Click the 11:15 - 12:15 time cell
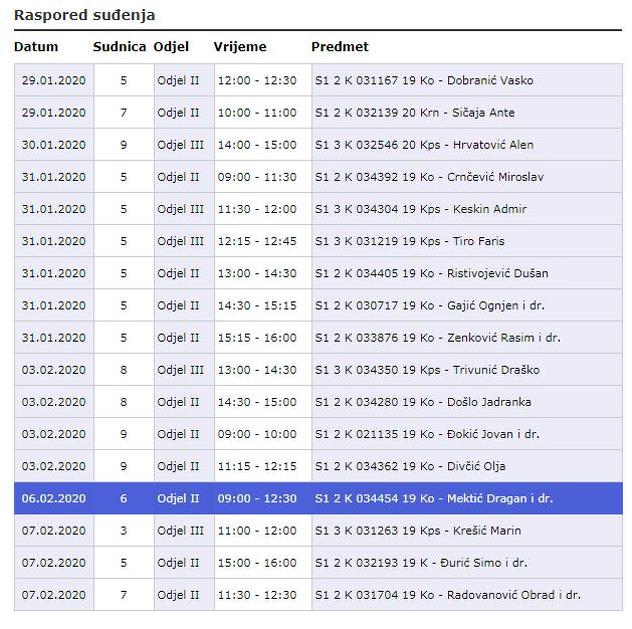This screenshot has height=629, width=632. (x=257, y=466)
